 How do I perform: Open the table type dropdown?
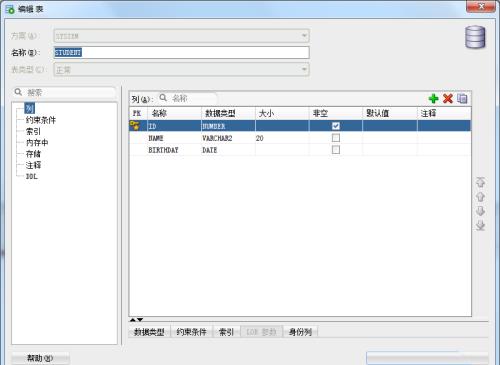pyautogui.click(x=304, y=69)
